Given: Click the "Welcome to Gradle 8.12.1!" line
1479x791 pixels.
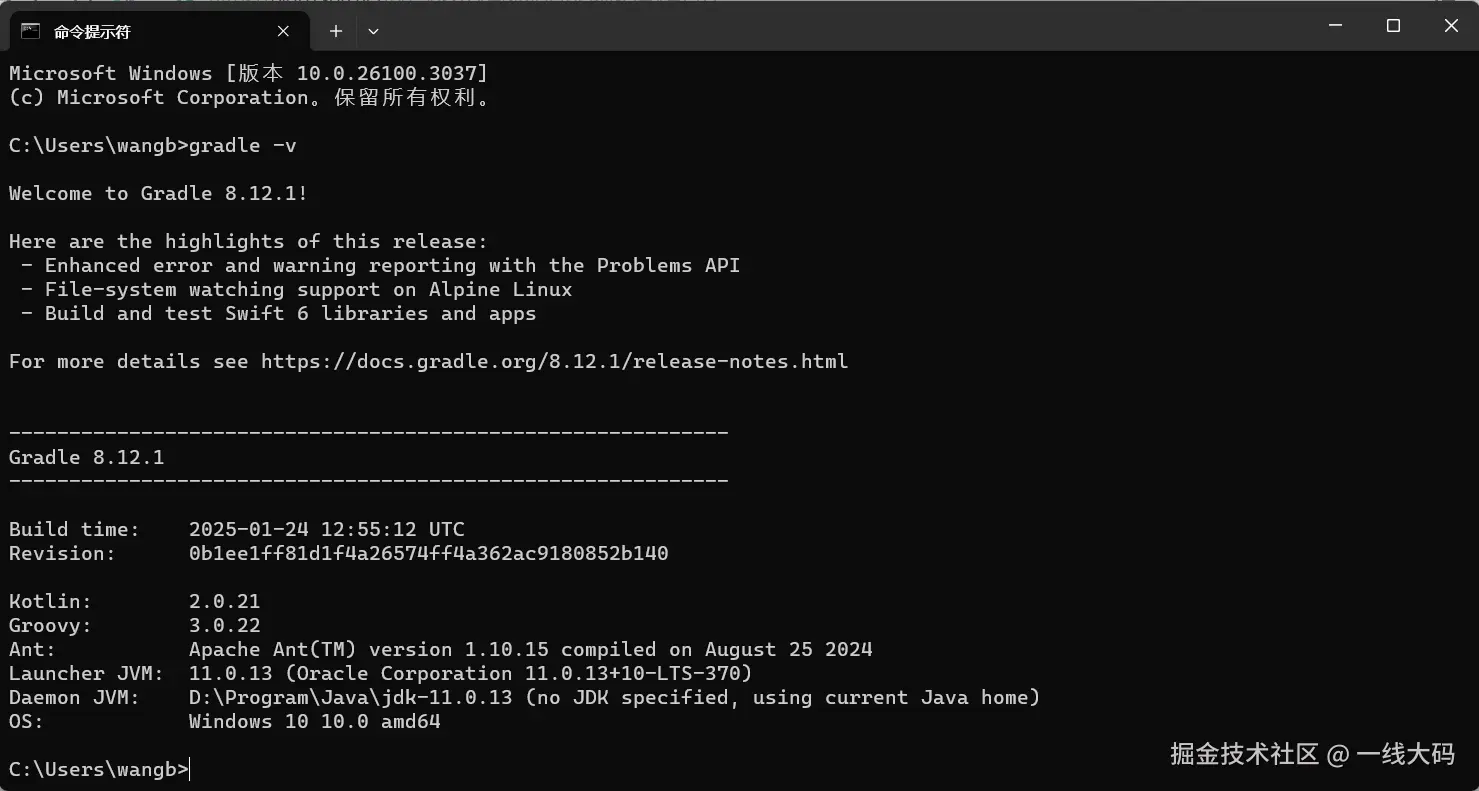Looking at the screenshot, I should tap(158, 193).
